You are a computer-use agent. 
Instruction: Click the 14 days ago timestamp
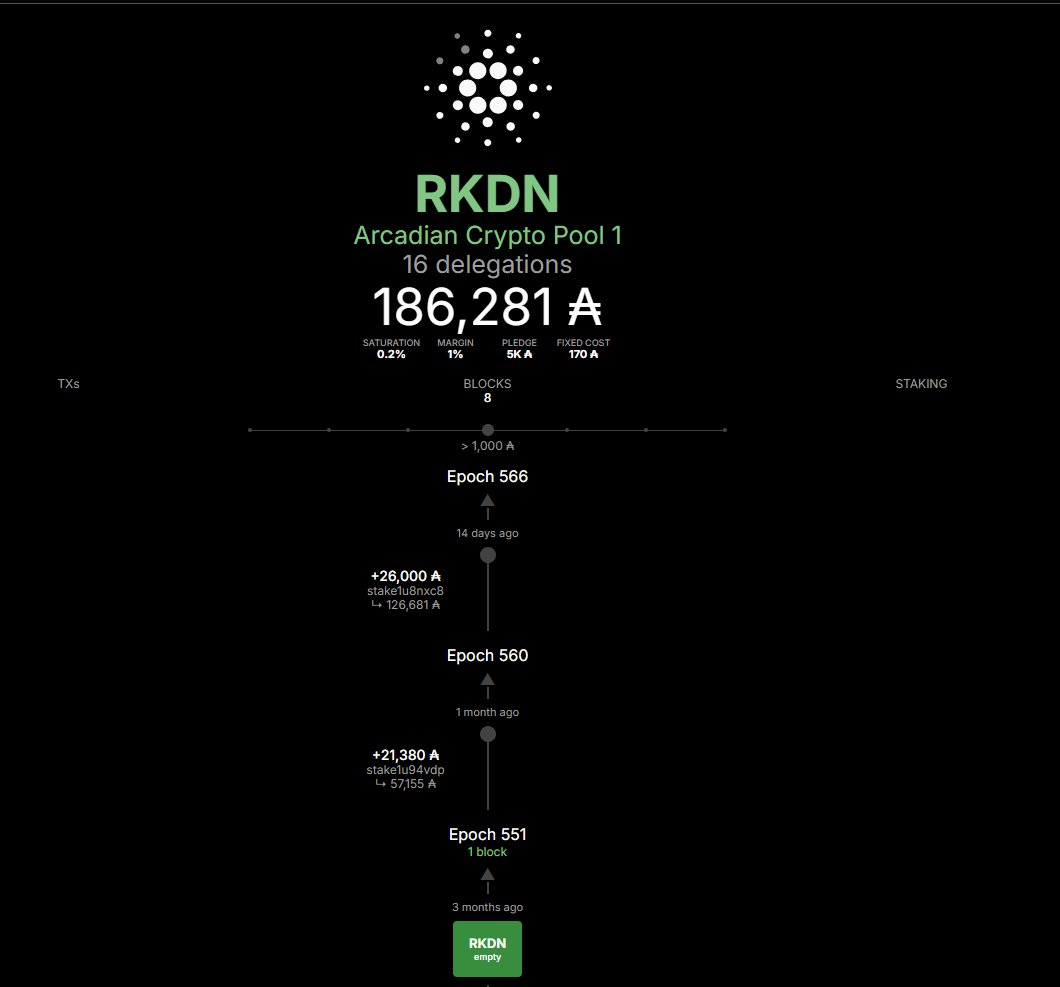[x=487, y=533]
